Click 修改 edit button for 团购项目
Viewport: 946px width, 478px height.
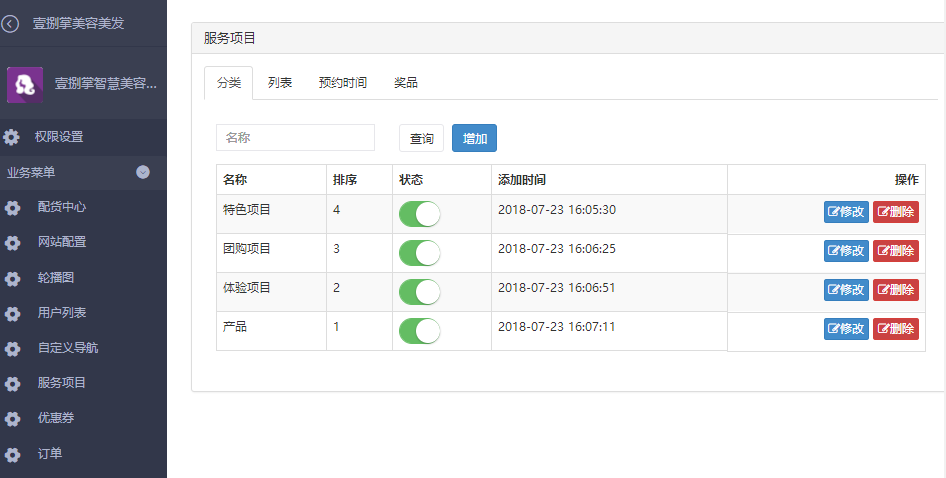(x=846, y=250)
